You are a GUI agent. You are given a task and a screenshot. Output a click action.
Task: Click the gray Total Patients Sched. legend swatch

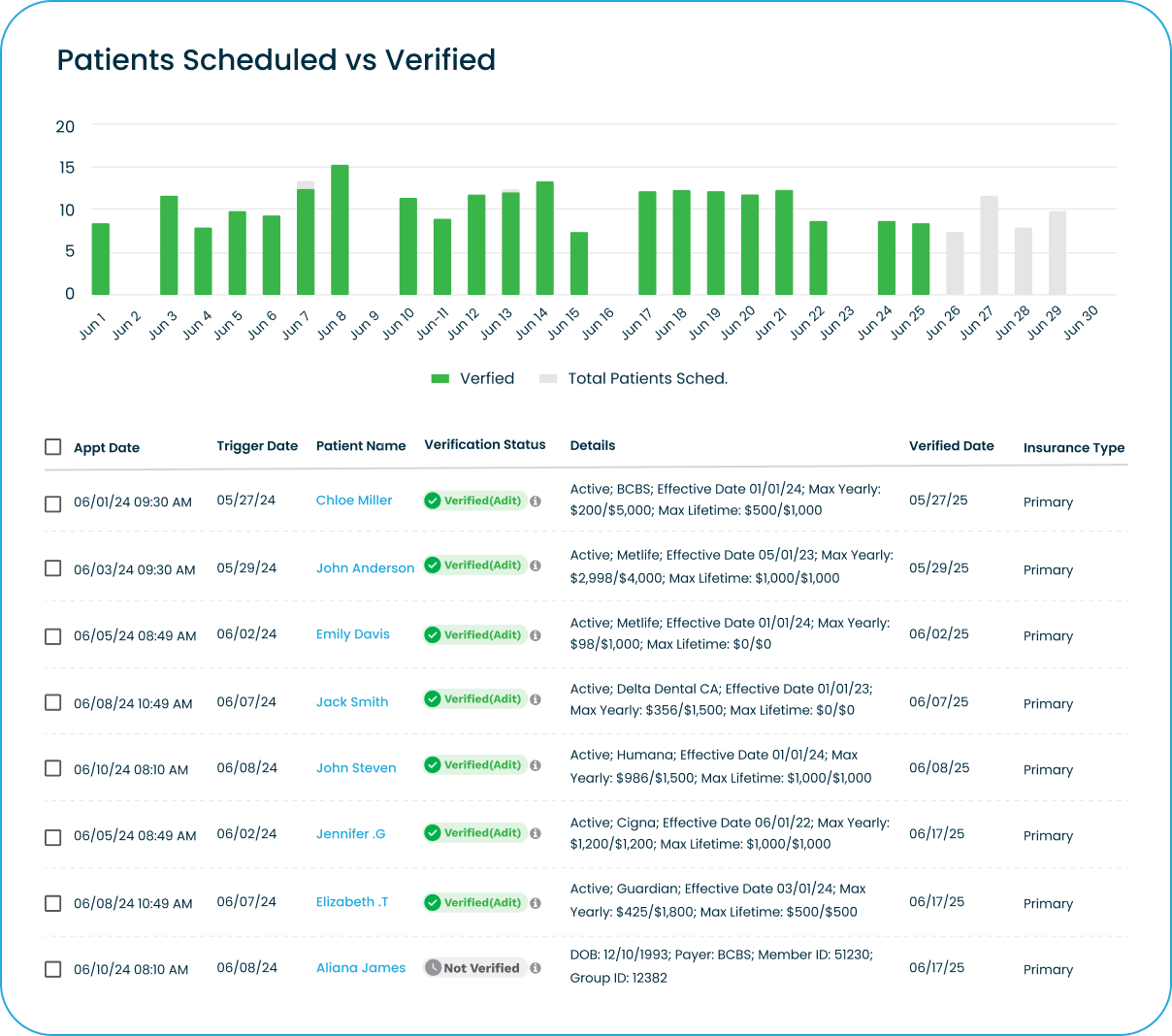(x=548, y=378)
